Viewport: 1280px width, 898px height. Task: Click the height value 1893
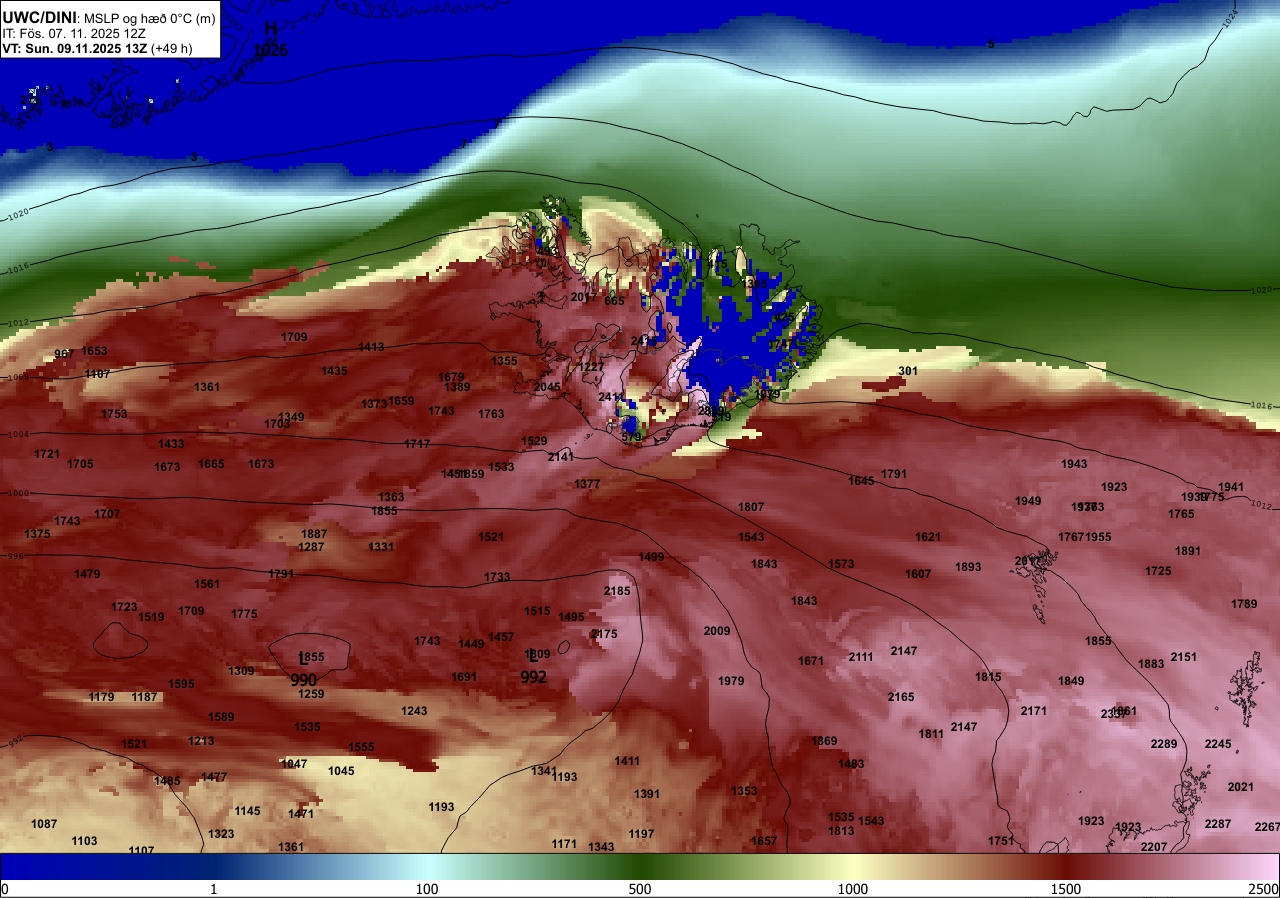[x=968, y=567]
